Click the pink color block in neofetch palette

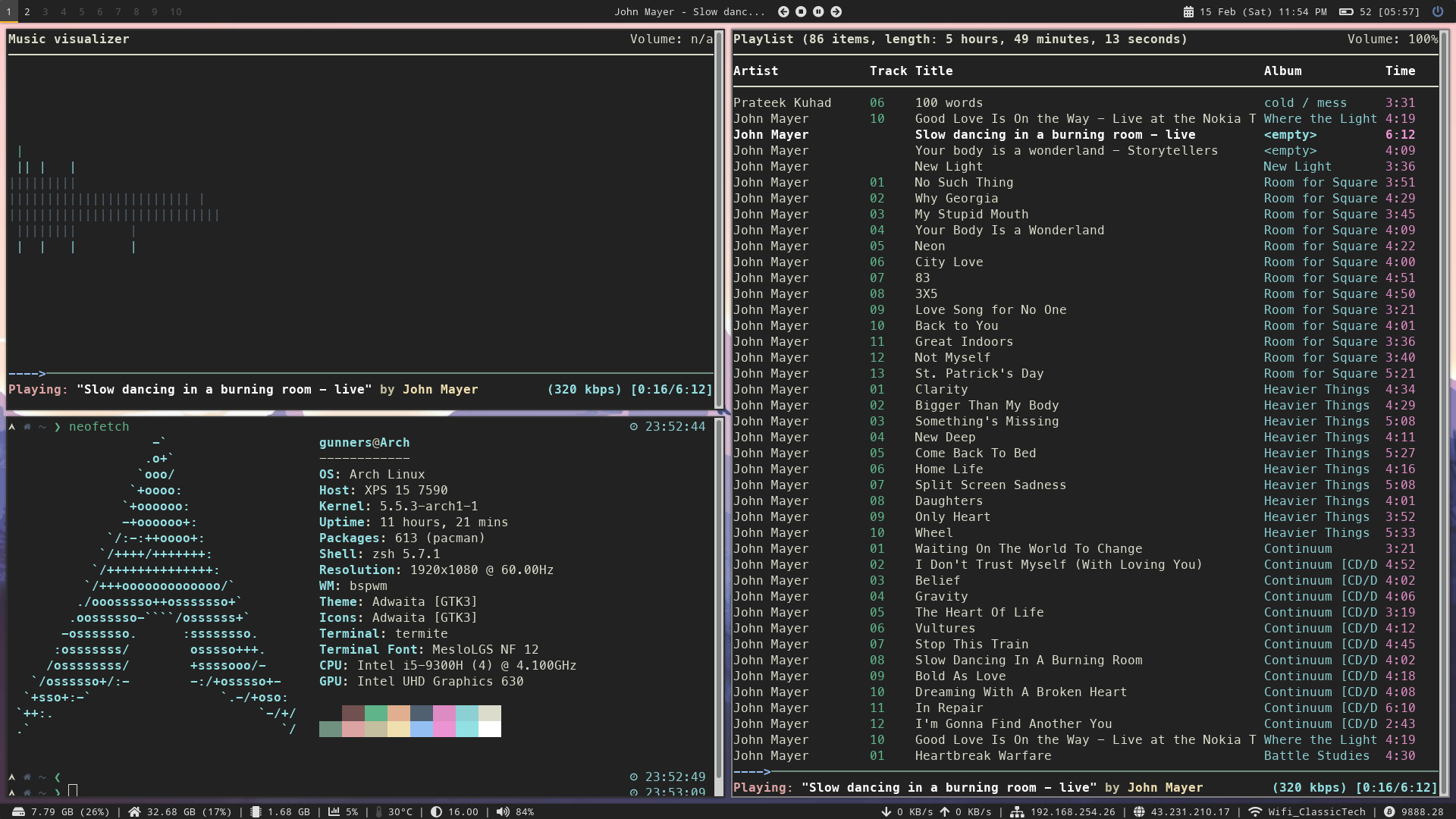(444, 713)
